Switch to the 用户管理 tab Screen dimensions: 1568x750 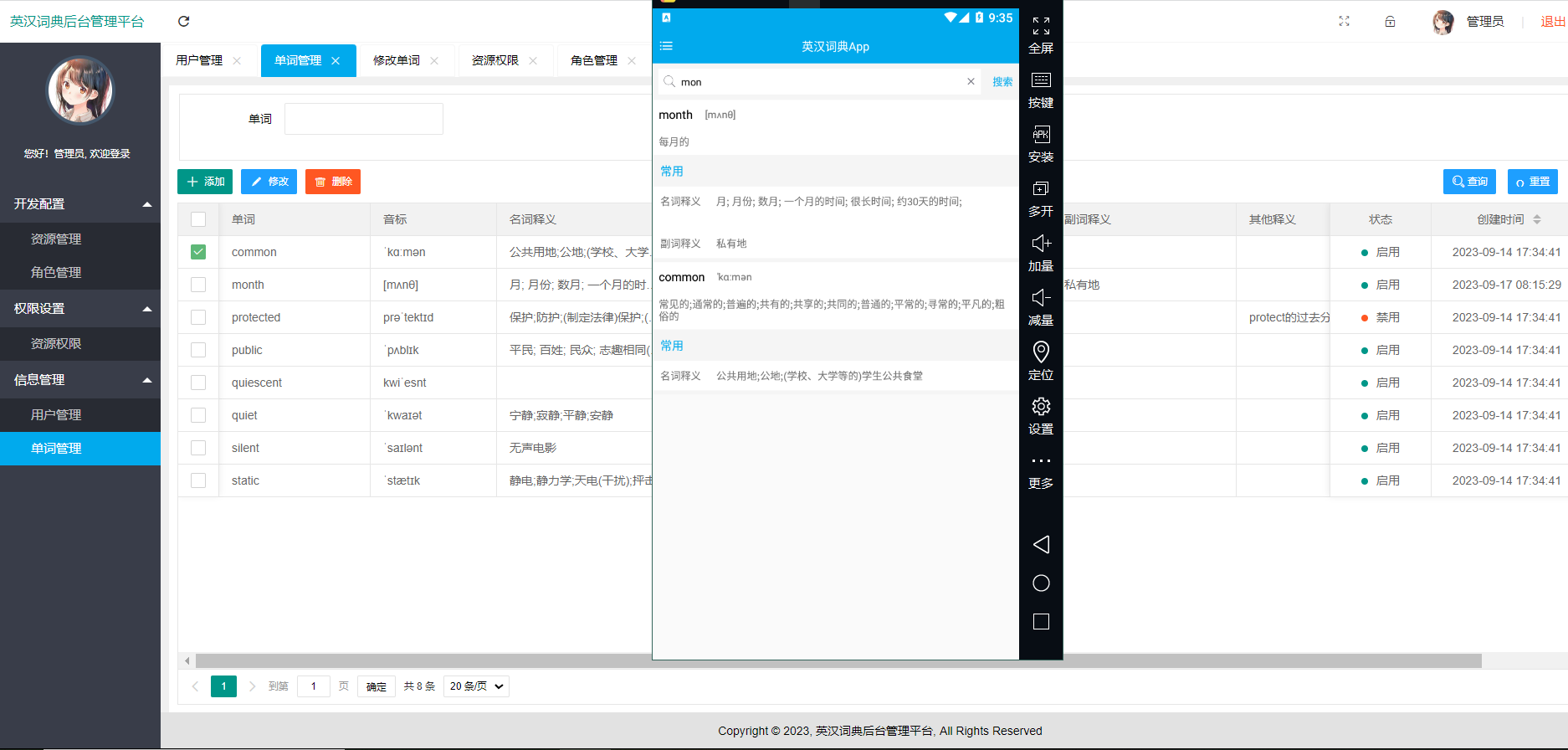[x=199, y=60]
